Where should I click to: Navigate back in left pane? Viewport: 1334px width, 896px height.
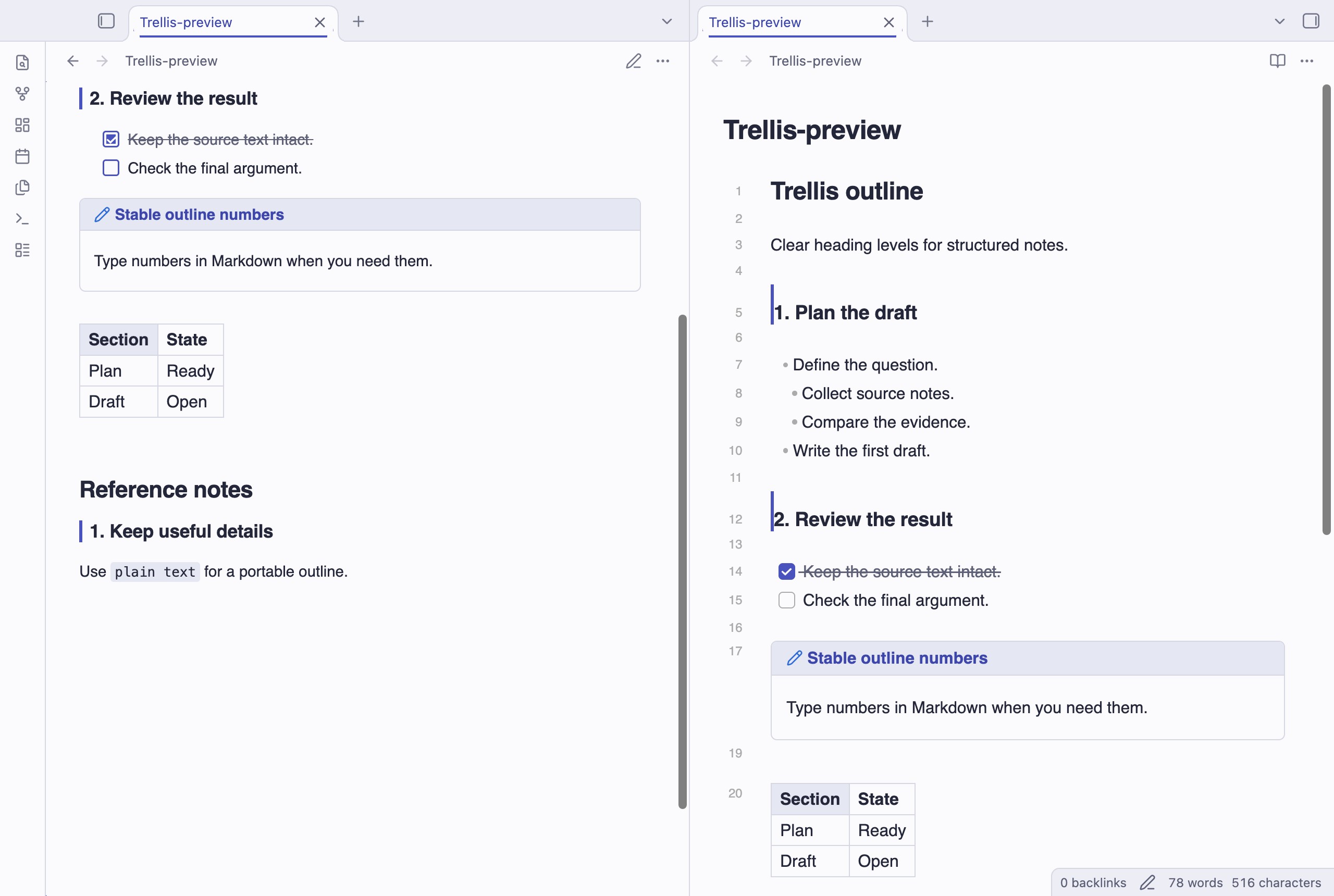point(72,61)
